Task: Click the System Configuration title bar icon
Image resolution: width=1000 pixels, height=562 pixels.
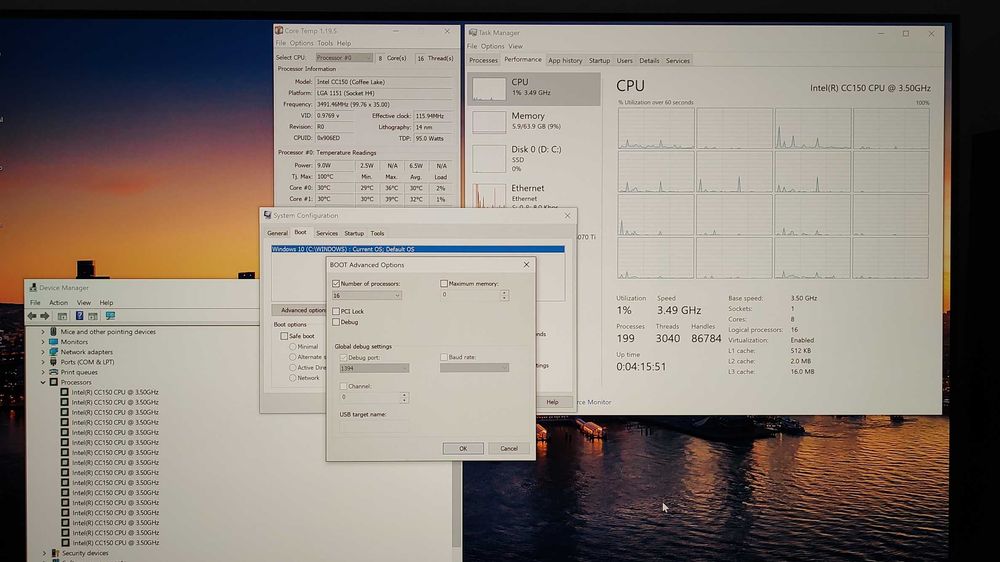Action: coord(267,215)
